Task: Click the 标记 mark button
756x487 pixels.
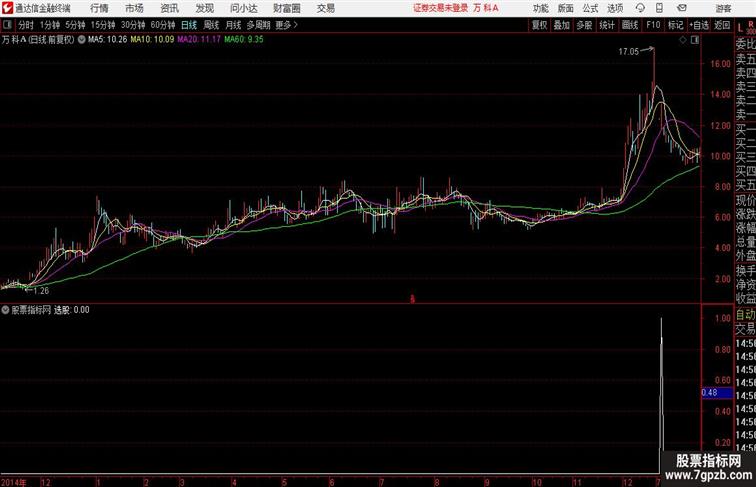Action: tap(675, 25)
